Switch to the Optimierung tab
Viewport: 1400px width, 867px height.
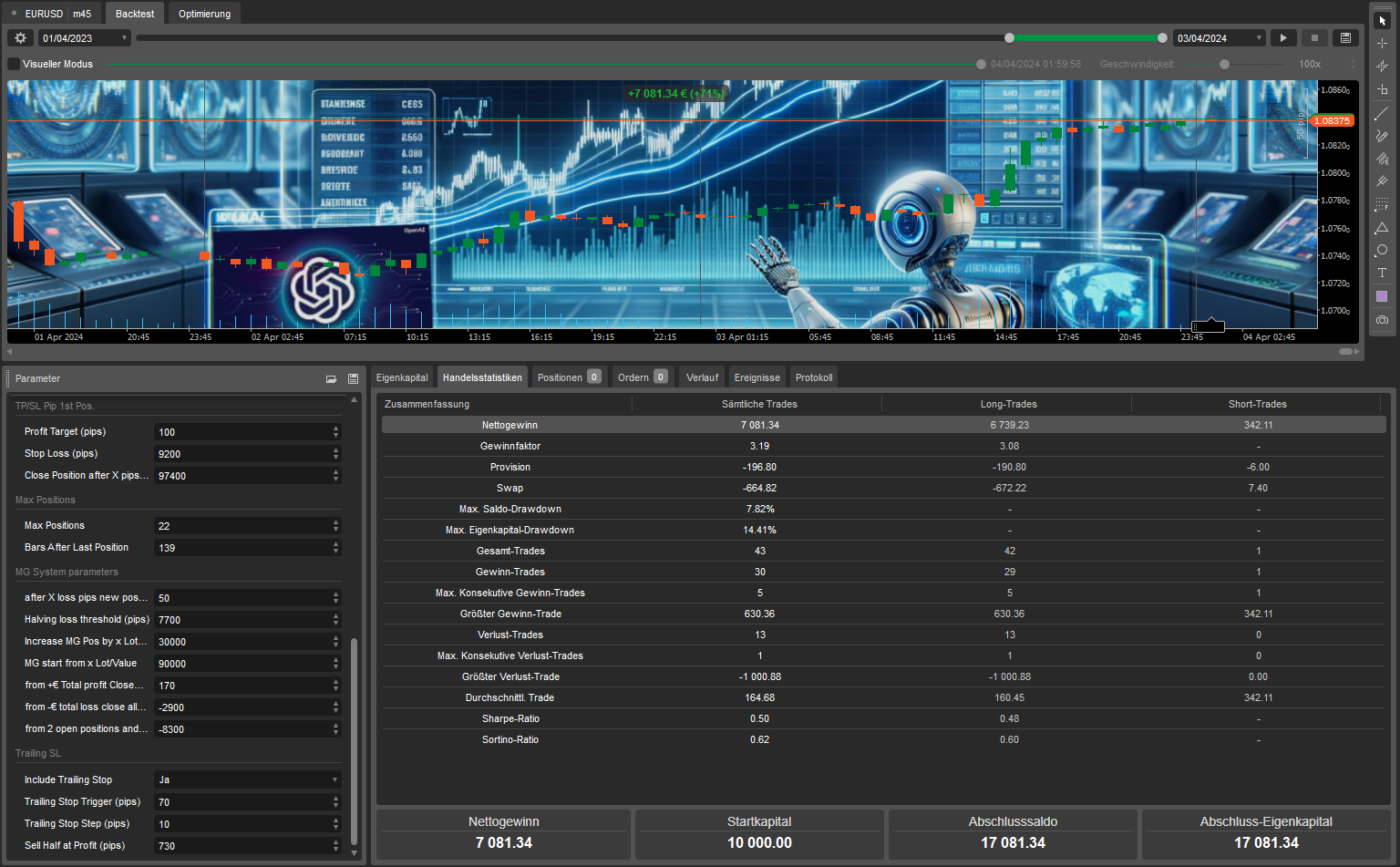pyautogui.click(x=204, y=14)
